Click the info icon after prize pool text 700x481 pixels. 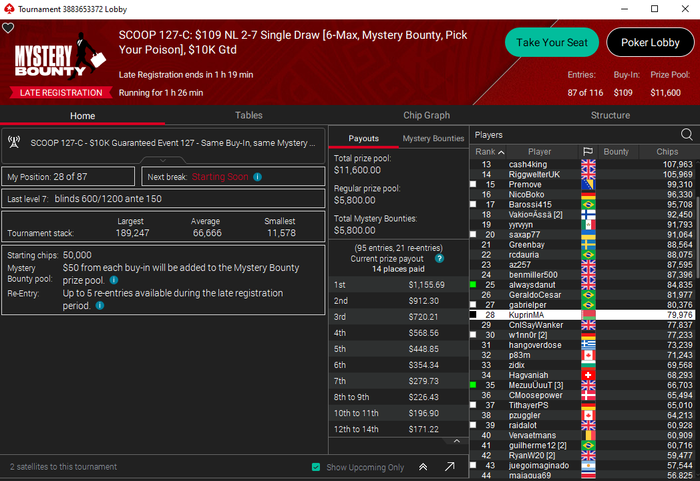click(x=114, y=280)
